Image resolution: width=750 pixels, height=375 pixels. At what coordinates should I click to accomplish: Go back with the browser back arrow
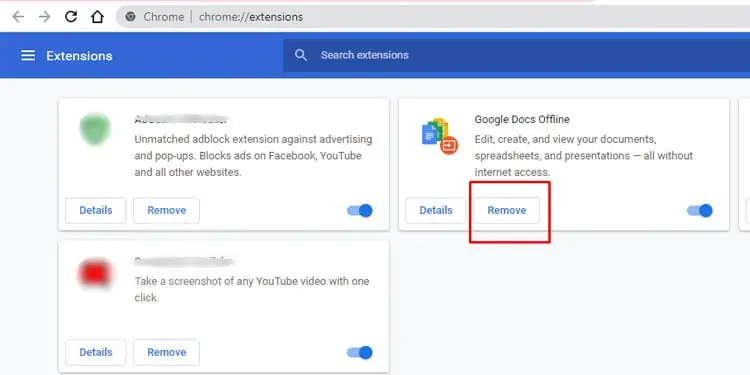pyautogui.click(x=18, y=17)
